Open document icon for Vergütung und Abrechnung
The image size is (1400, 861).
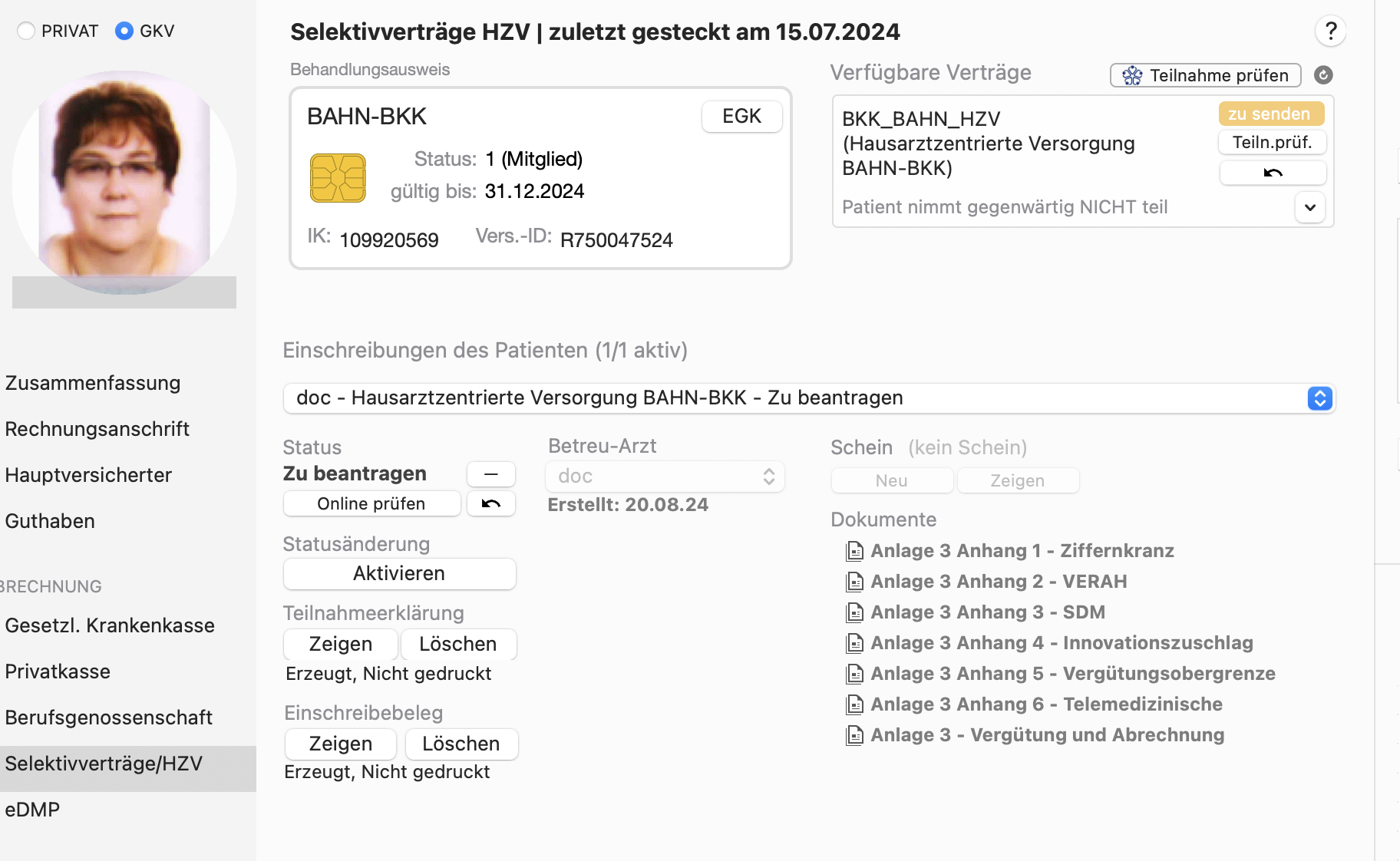854,735
